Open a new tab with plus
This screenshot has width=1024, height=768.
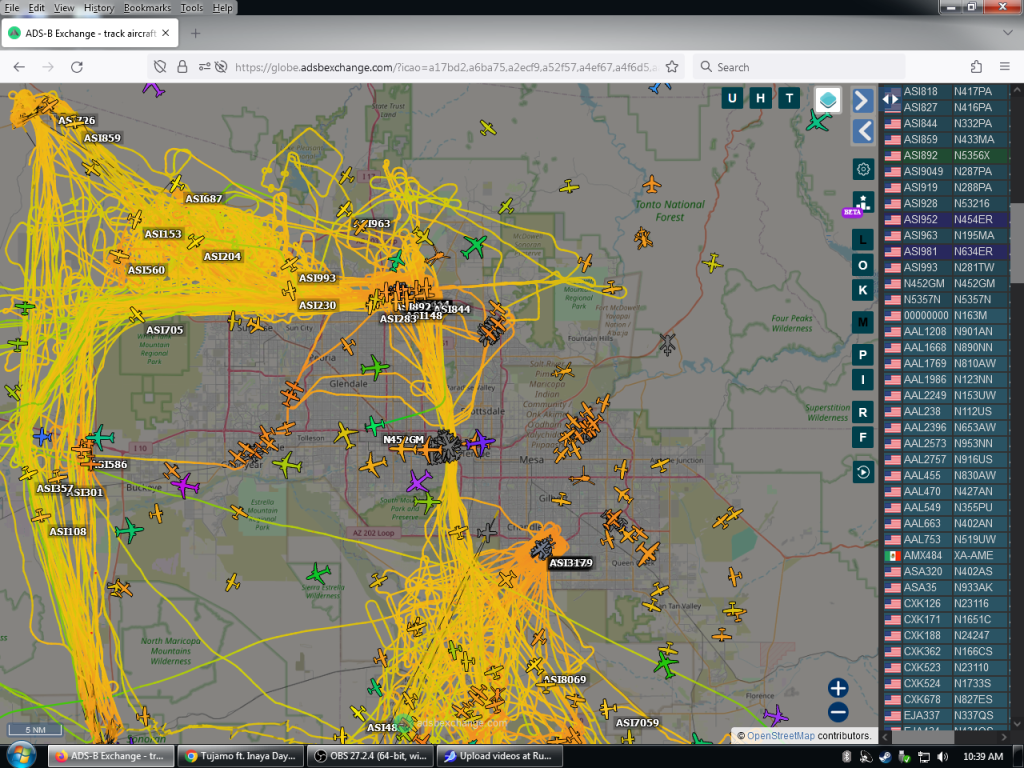pyautogui.click(x=195, y=33)
